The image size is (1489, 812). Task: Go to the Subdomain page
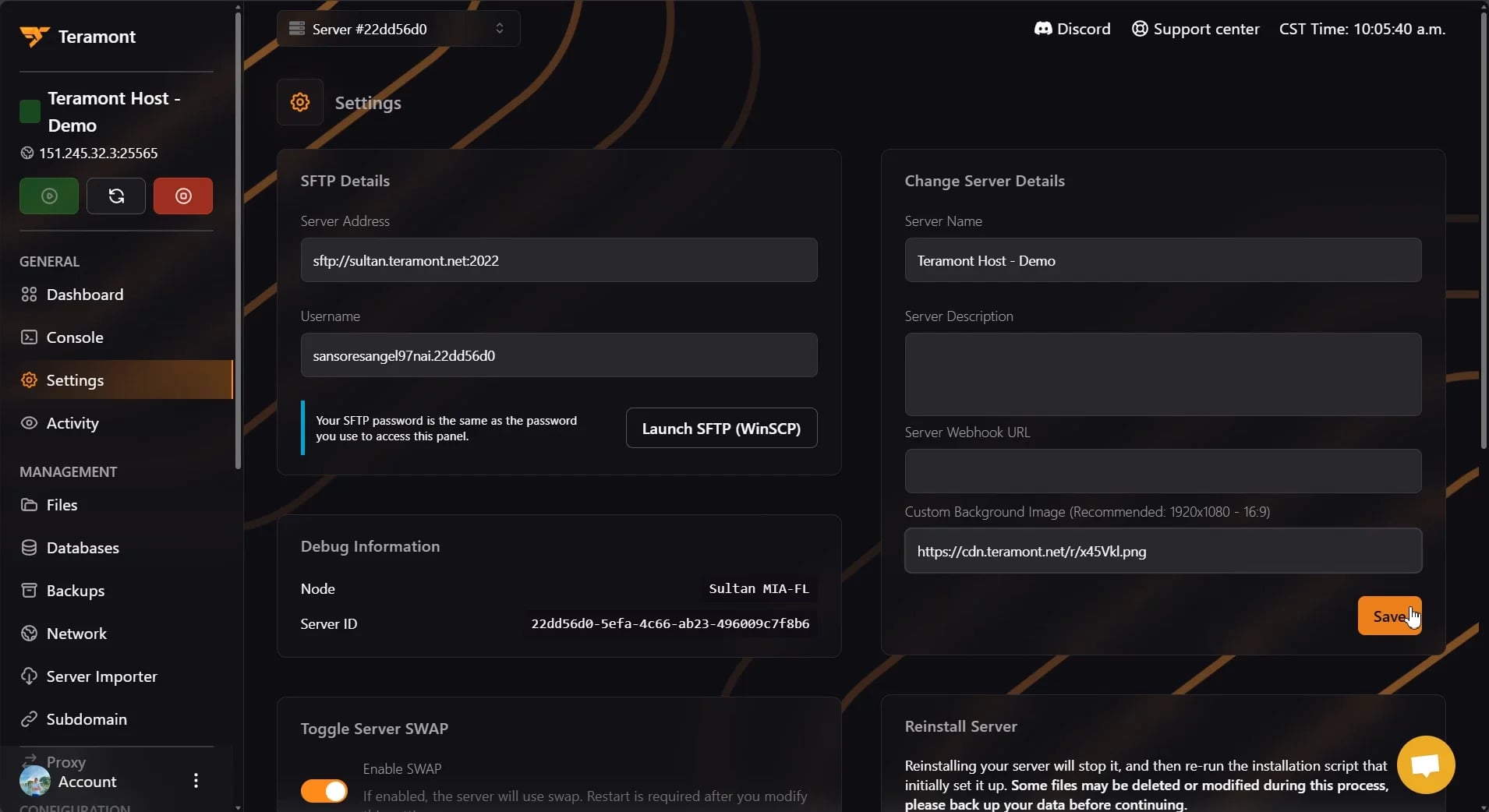click(x=117, y=719)
